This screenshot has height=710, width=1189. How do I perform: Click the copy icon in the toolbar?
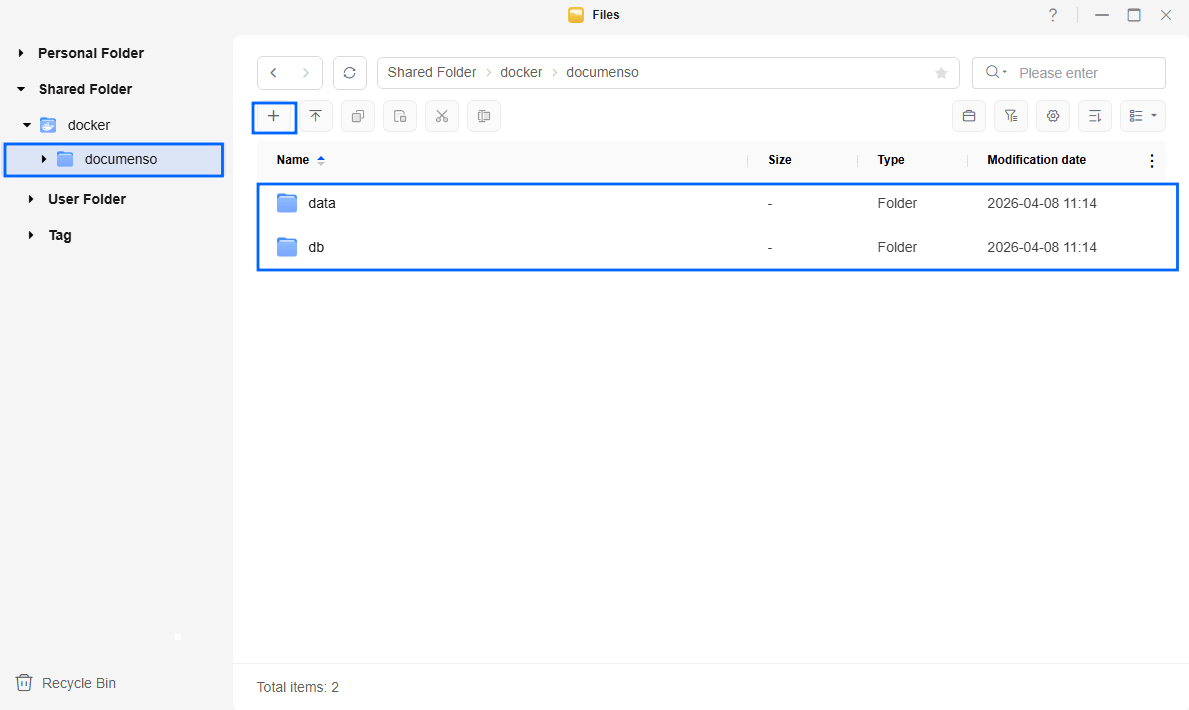point(357,116)
